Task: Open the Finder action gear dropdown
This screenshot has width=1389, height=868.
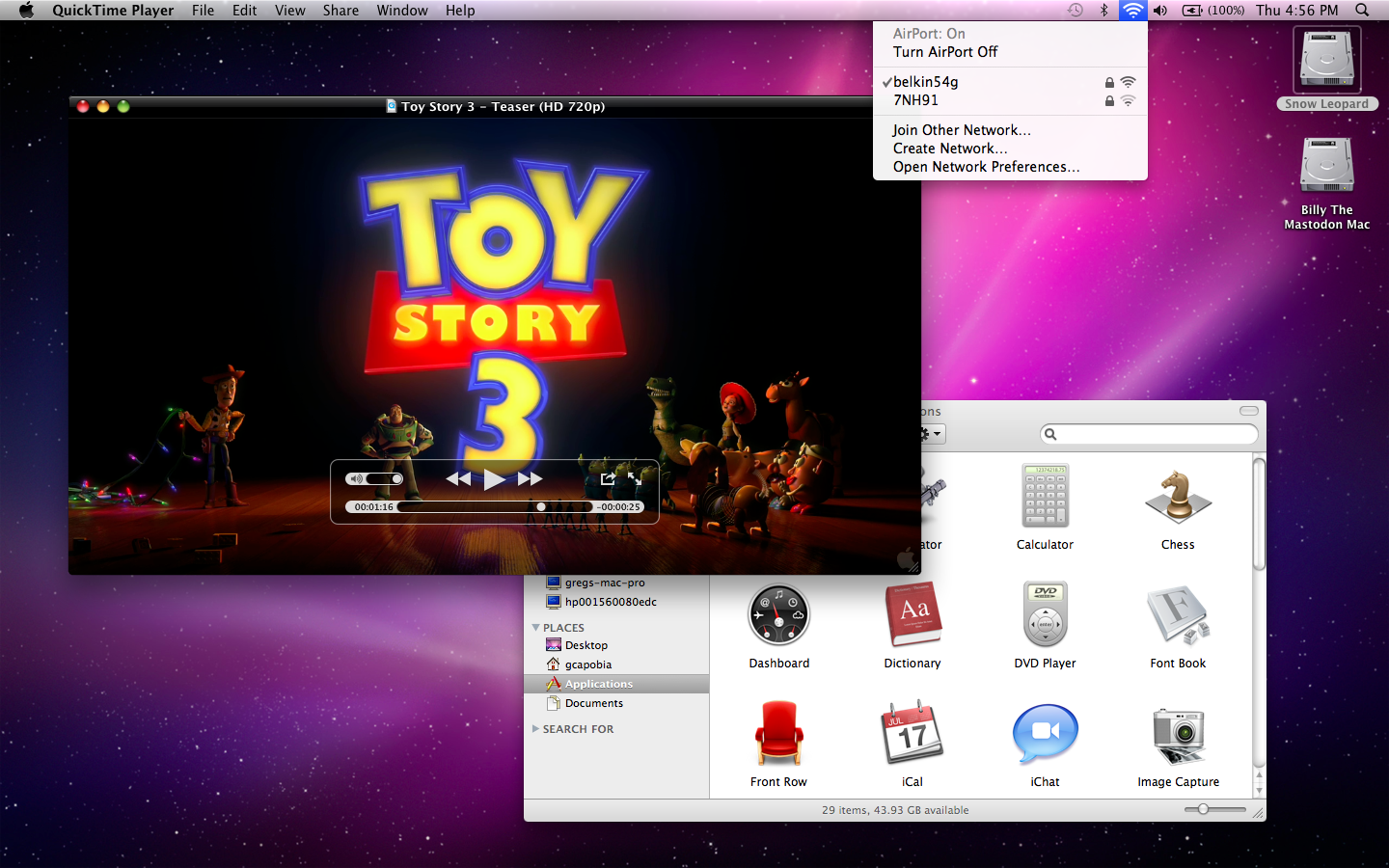Action: click(x=931, y=434)
